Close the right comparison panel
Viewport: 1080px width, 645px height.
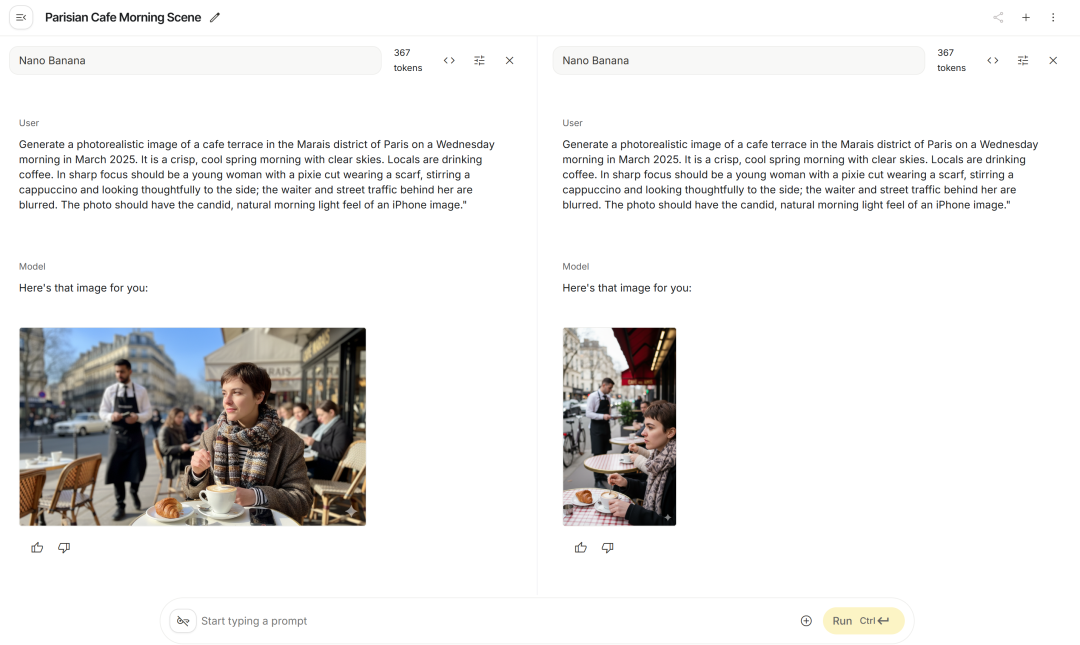click(1053, 61)
